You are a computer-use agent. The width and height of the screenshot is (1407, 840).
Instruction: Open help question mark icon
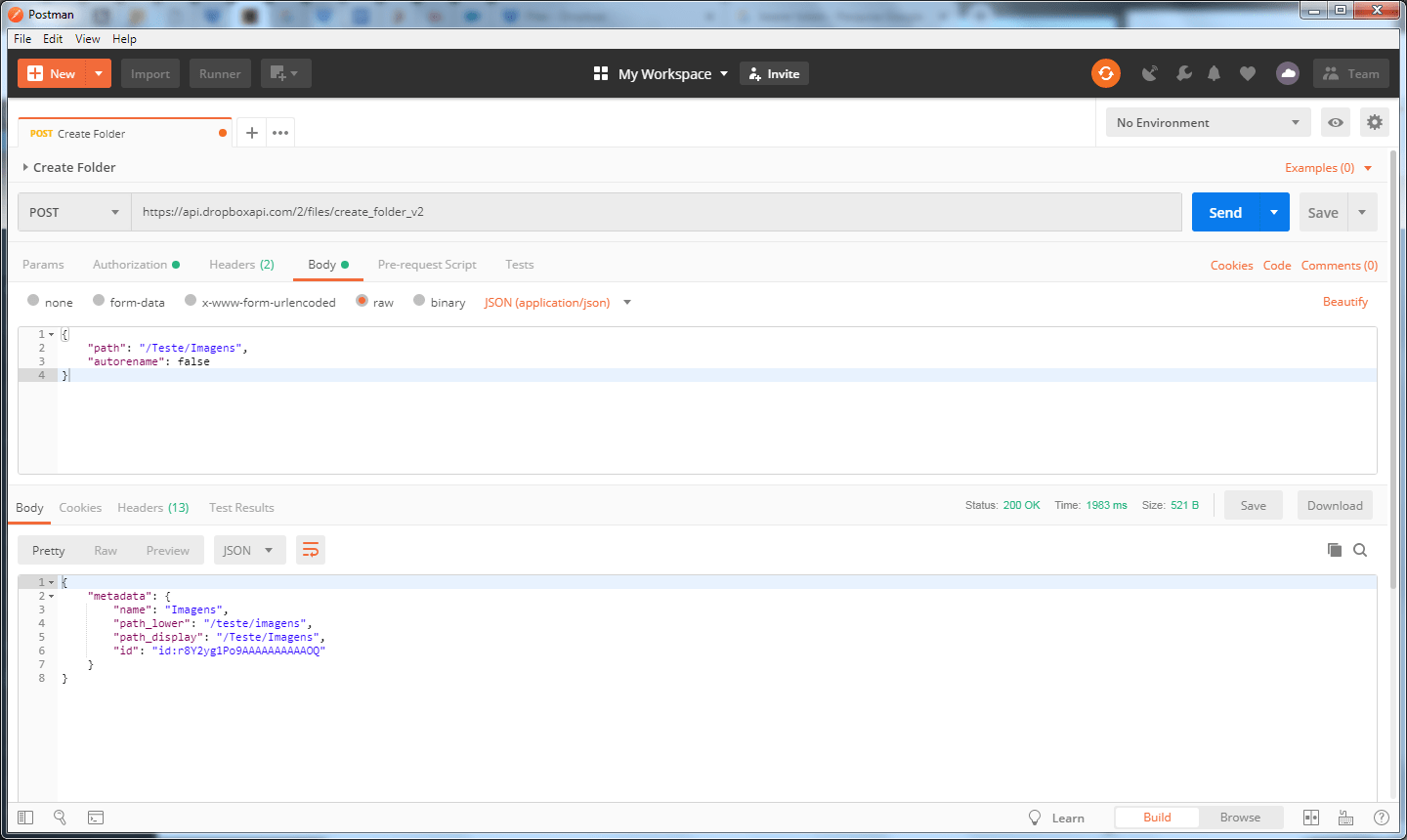pyautogui.click(x=1381, y=817)
